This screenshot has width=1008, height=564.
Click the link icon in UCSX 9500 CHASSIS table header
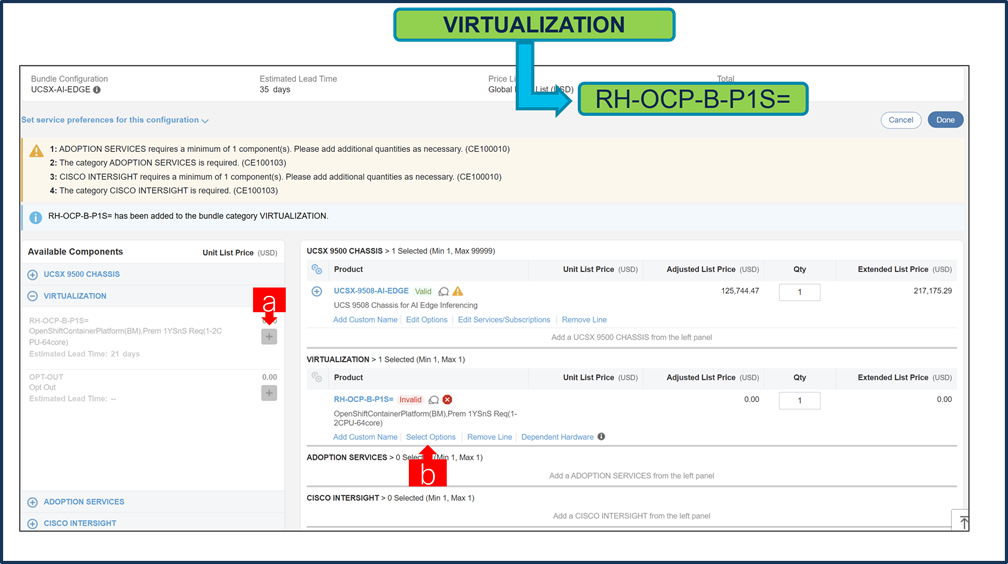[x=317, y=269]
